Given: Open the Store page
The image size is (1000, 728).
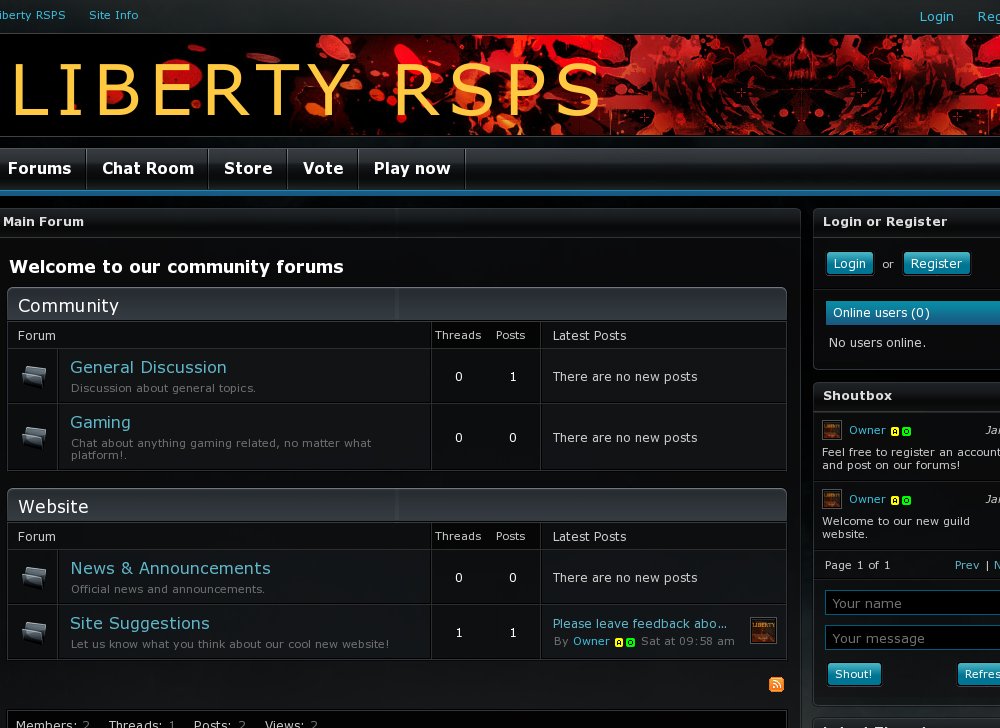Looking at the screenshot, I should (247, 168).
